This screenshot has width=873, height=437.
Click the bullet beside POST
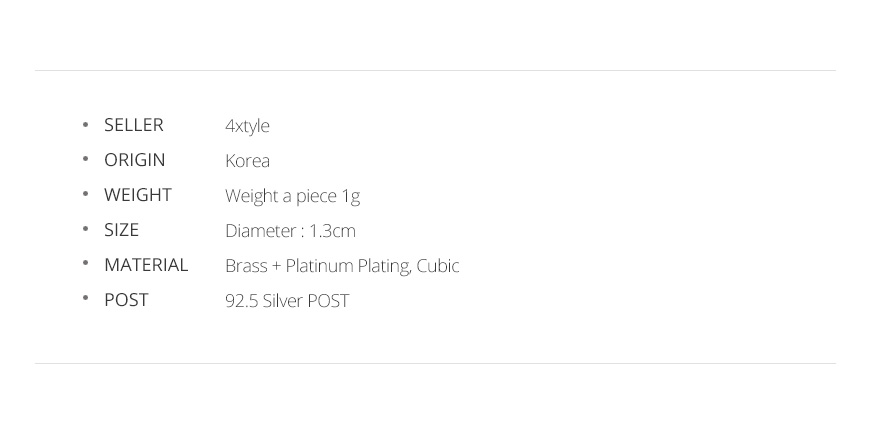(x=85, y=298)
